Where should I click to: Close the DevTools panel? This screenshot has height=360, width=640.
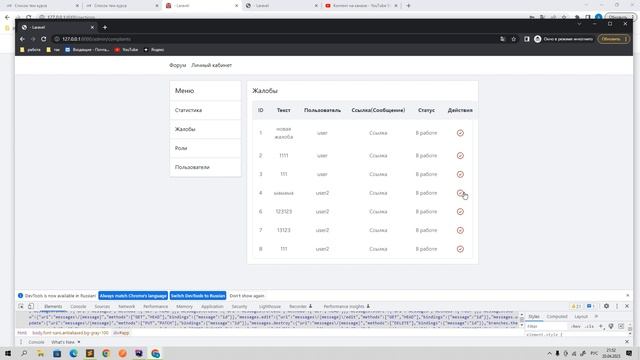coord(627,306)
